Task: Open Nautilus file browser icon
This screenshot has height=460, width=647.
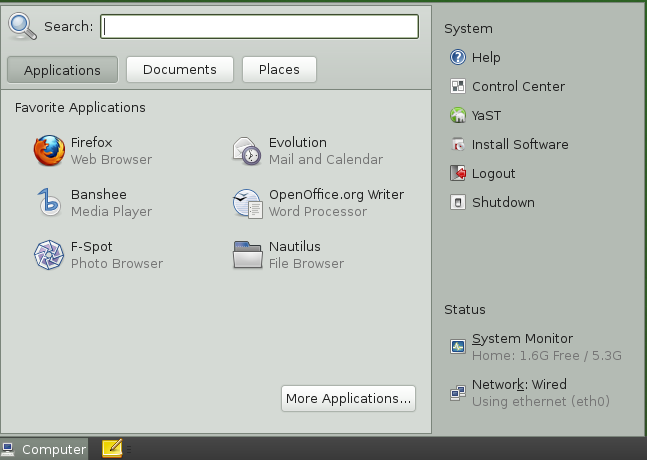Action: tap(247, 255)
